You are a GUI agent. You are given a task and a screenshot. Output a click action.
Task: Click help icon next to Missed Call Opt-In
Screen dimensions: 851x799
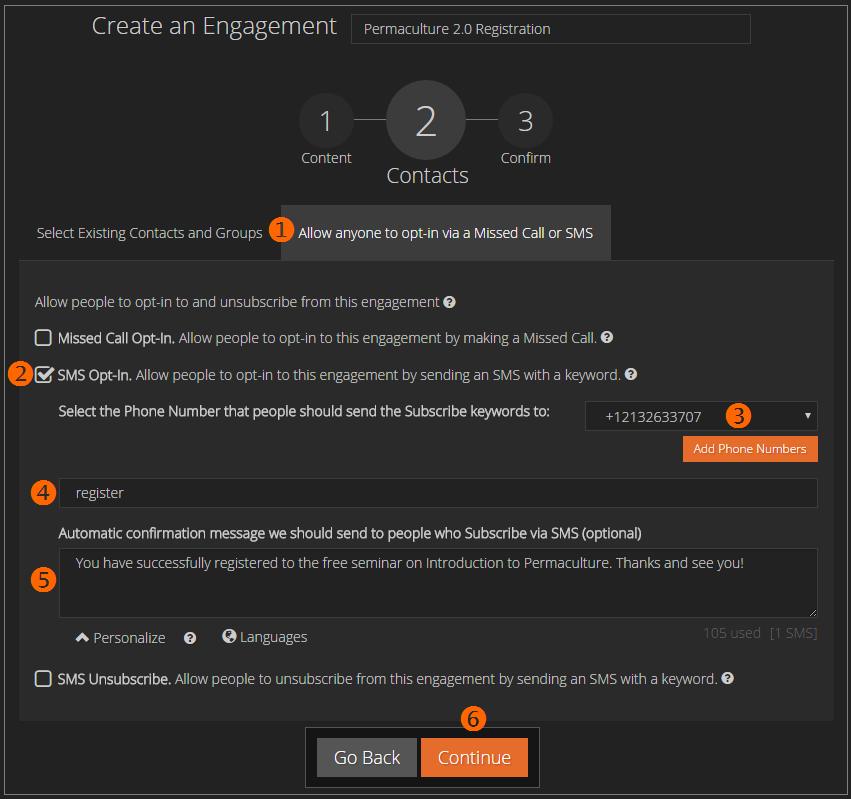click(607, 338)
